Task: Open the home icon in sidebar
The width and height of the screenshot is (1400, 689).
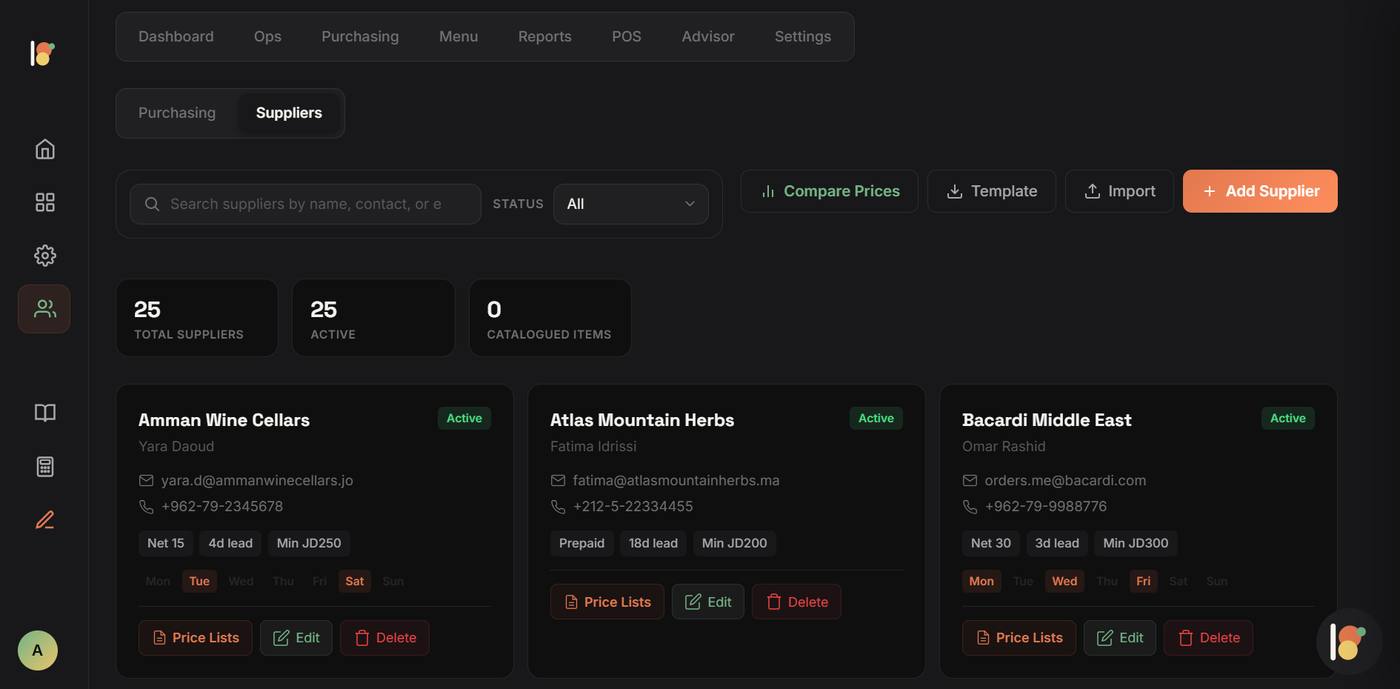Action: 45,149
